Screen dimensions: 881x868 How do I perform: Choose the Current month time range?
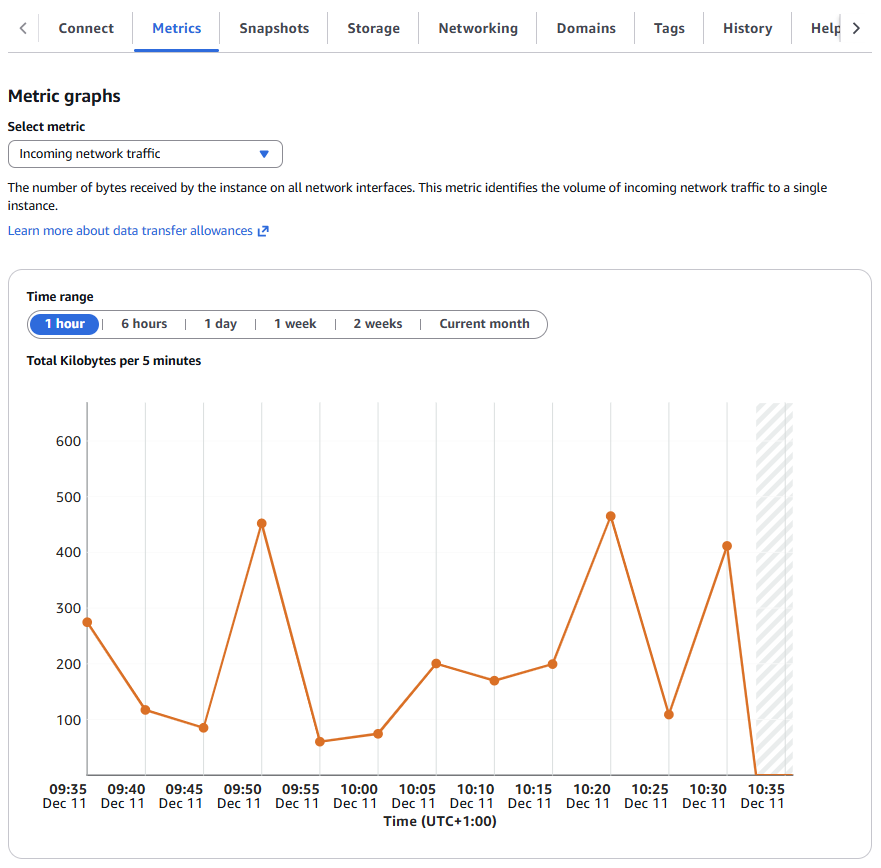(484, 323)
